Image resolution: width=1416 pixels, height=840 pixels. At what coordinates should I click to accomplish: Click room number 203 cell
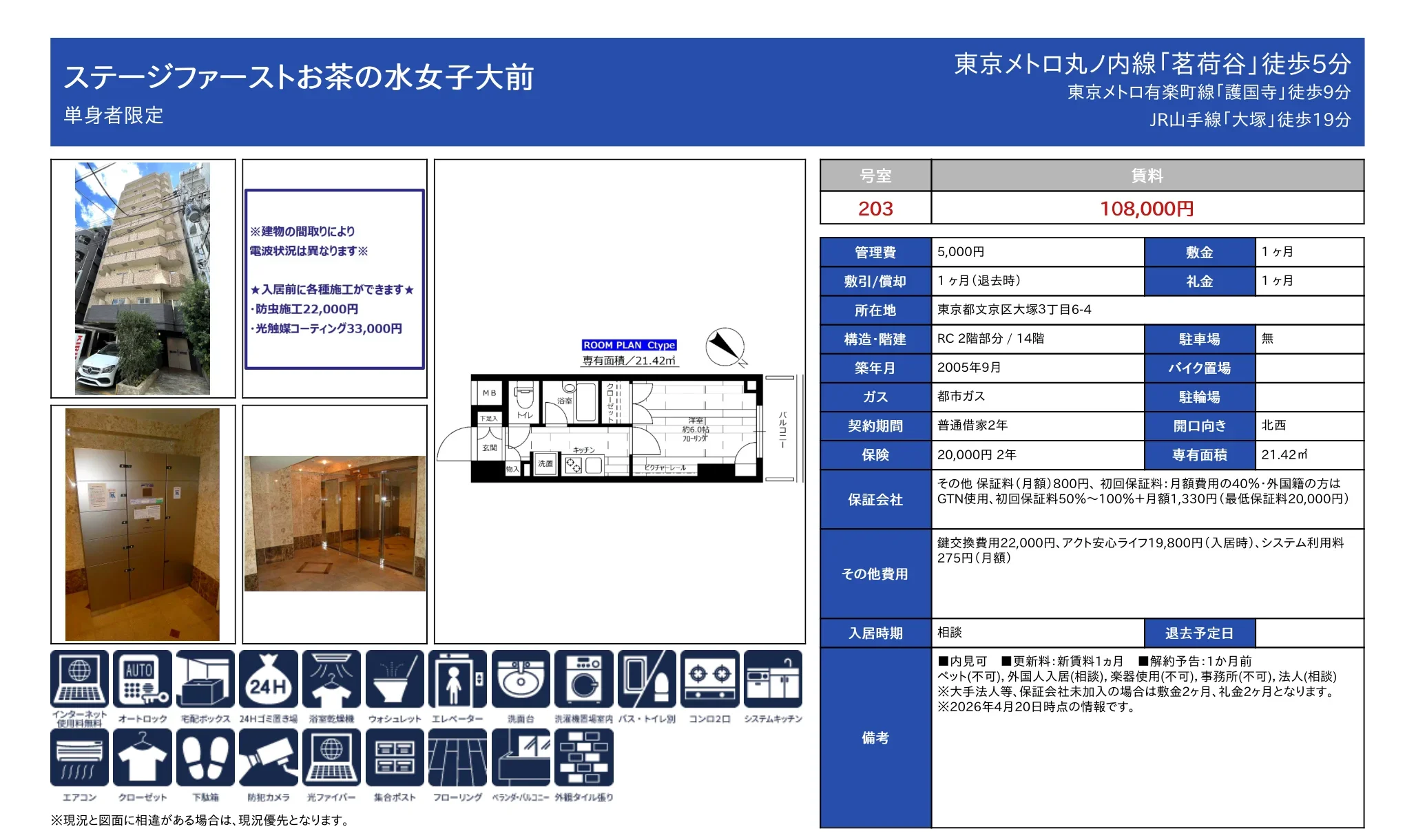click(875, 208)
